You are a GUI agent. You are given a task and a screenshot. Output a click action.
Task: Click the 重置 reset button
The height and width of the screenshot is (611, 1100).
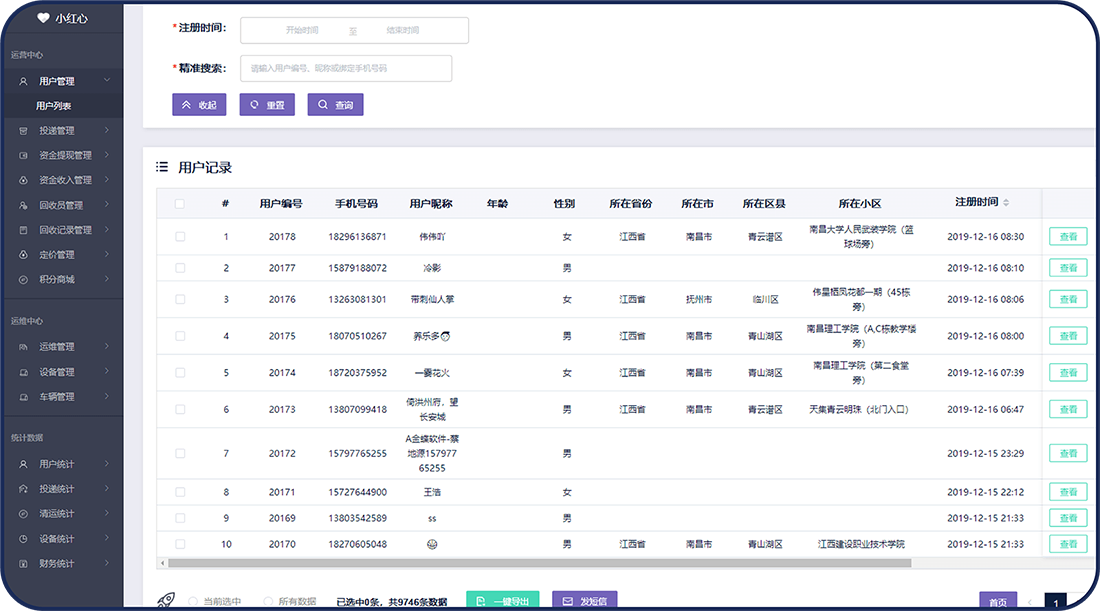point(267,105)
